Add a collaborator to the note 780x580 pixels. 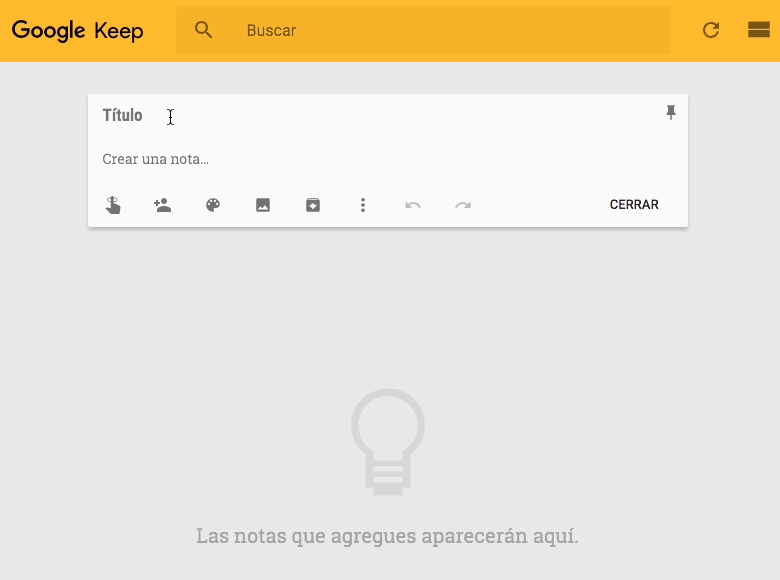click(x=163, y=205)
